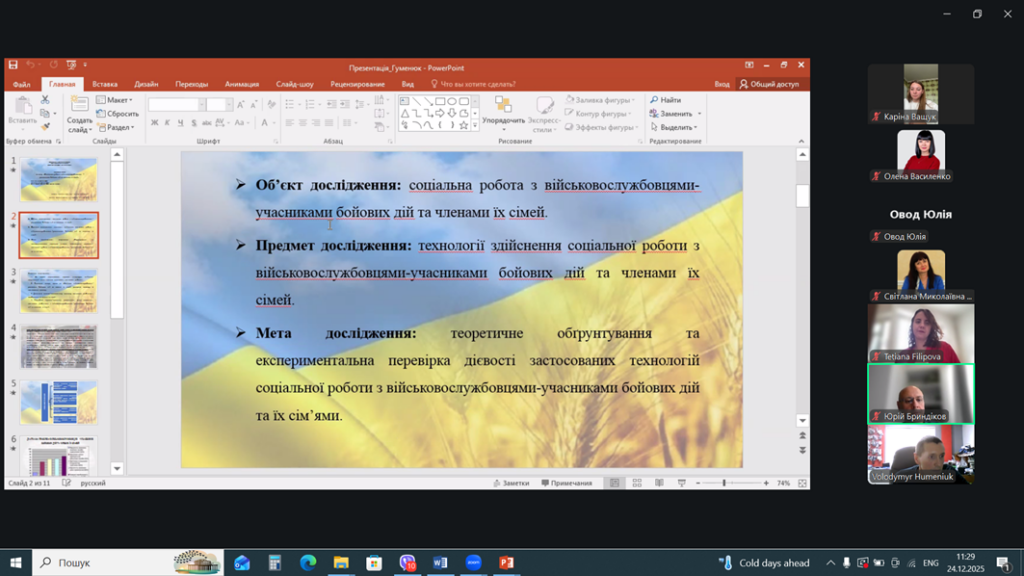The image size is (1024, 576).
Task: Switch to slide sorter view in status bar
Action: pyautogui.click(x=636, y=483)
